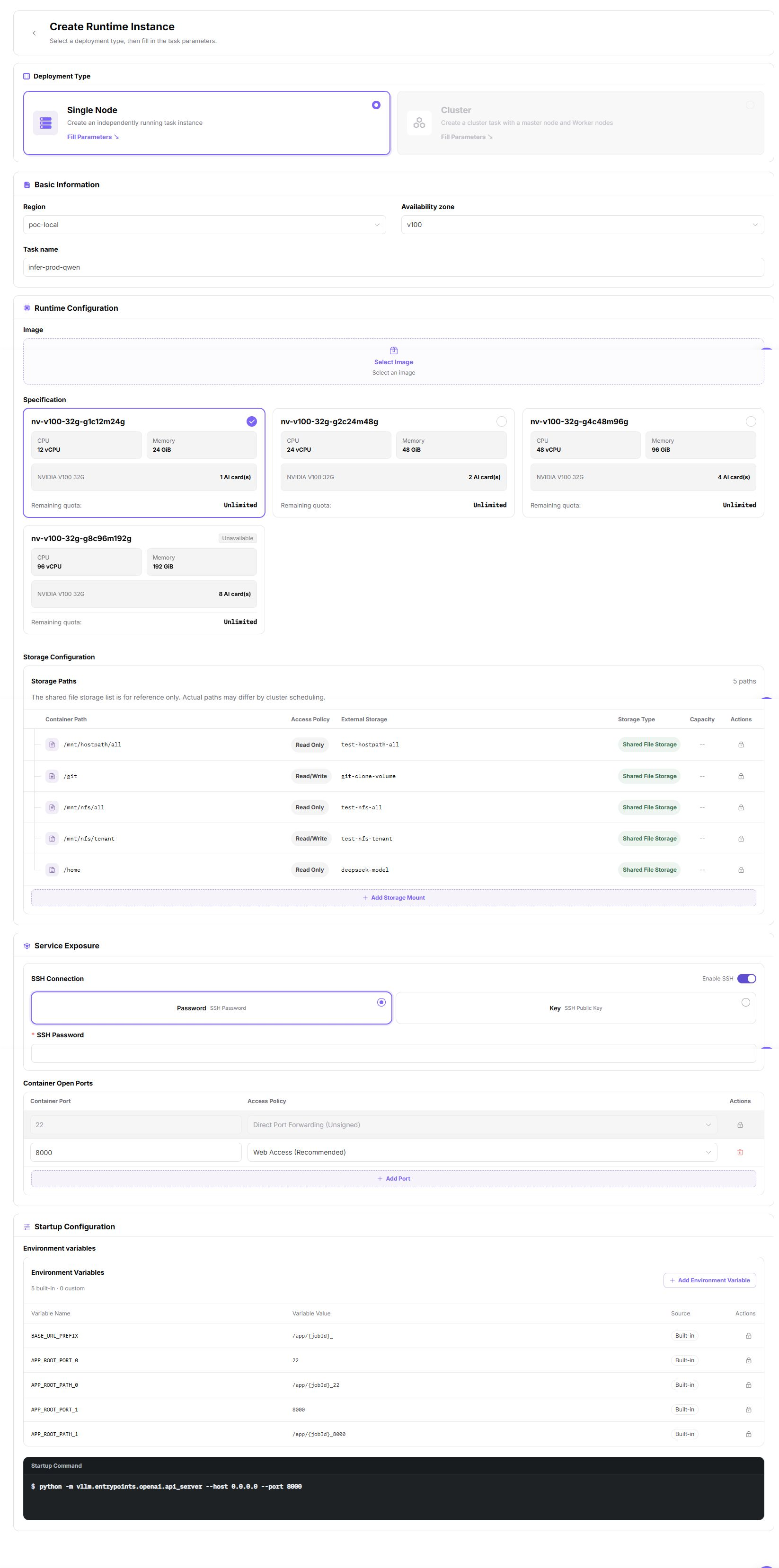Open access policy dropdown for port 22

(482, 1125)
